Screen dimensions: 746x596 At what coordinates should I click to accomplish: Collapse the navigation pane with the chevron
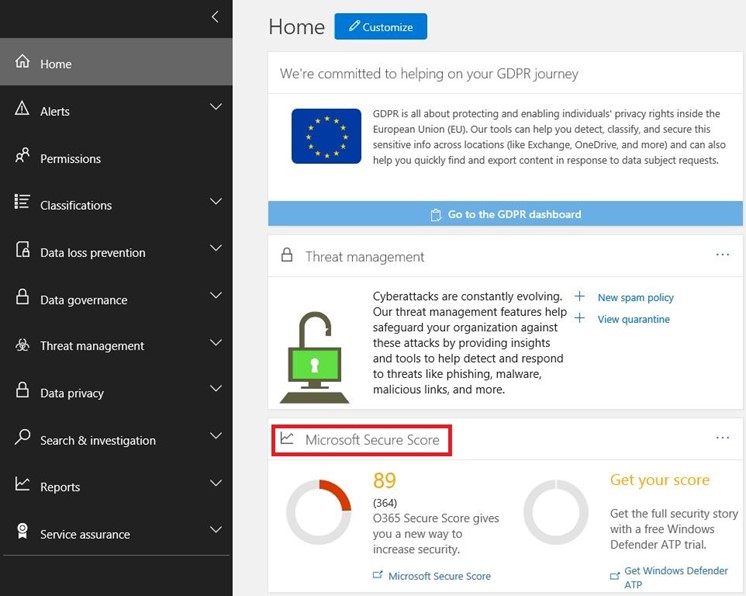pyautogui.click(x=215, y=17)
